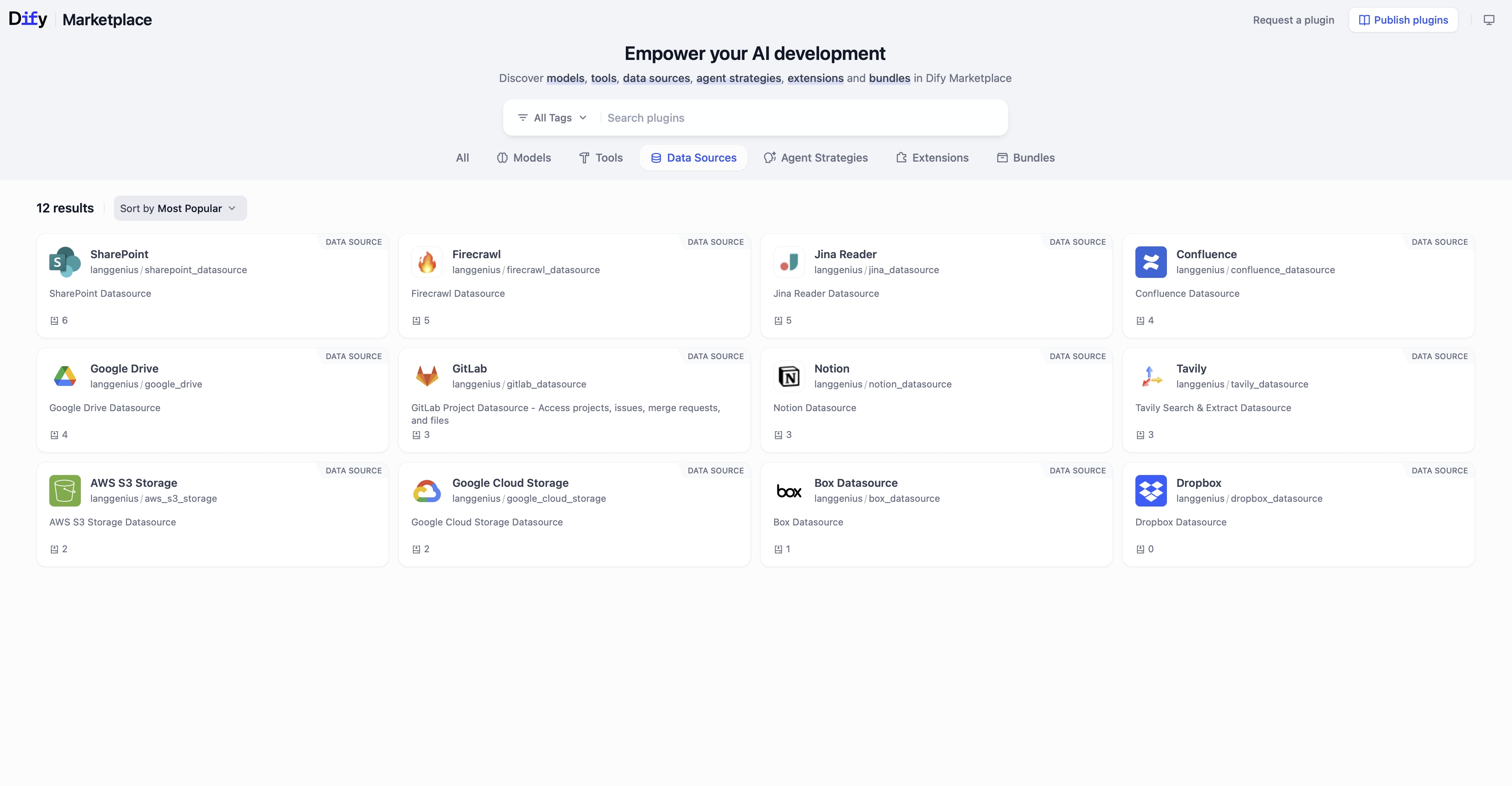
Task: Switch to the Models tab
Action: click(524, 158)
